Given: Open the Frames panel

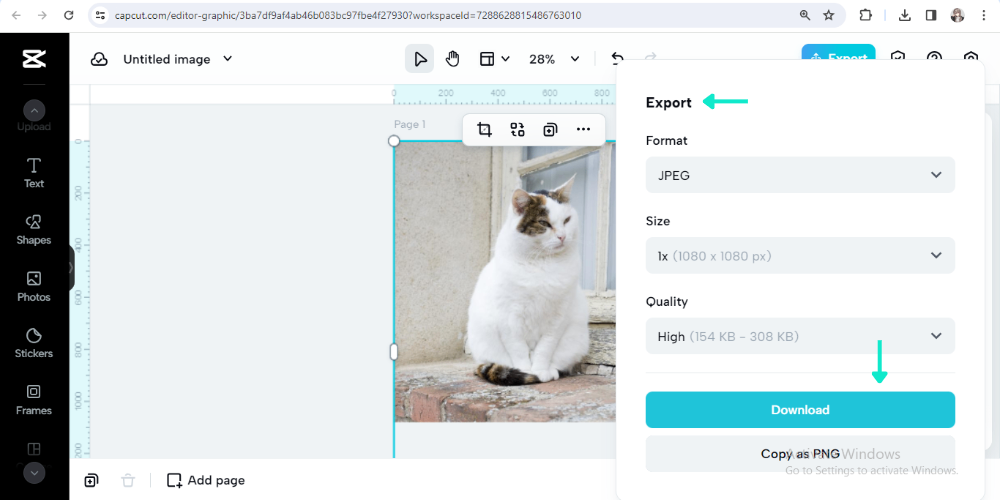Looking at the screenshot, I should (34, 401).
